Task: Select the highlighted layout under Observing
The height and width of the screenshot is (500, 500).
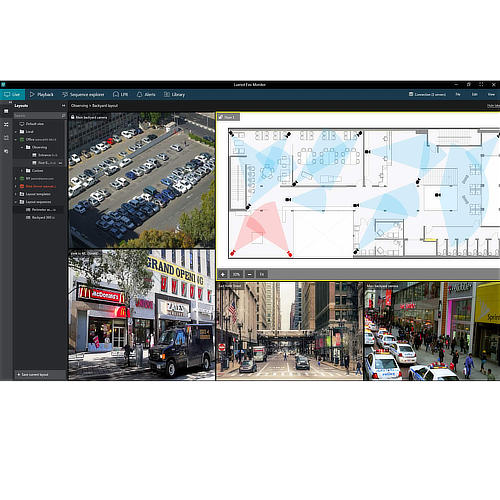Action: [44, 163]
